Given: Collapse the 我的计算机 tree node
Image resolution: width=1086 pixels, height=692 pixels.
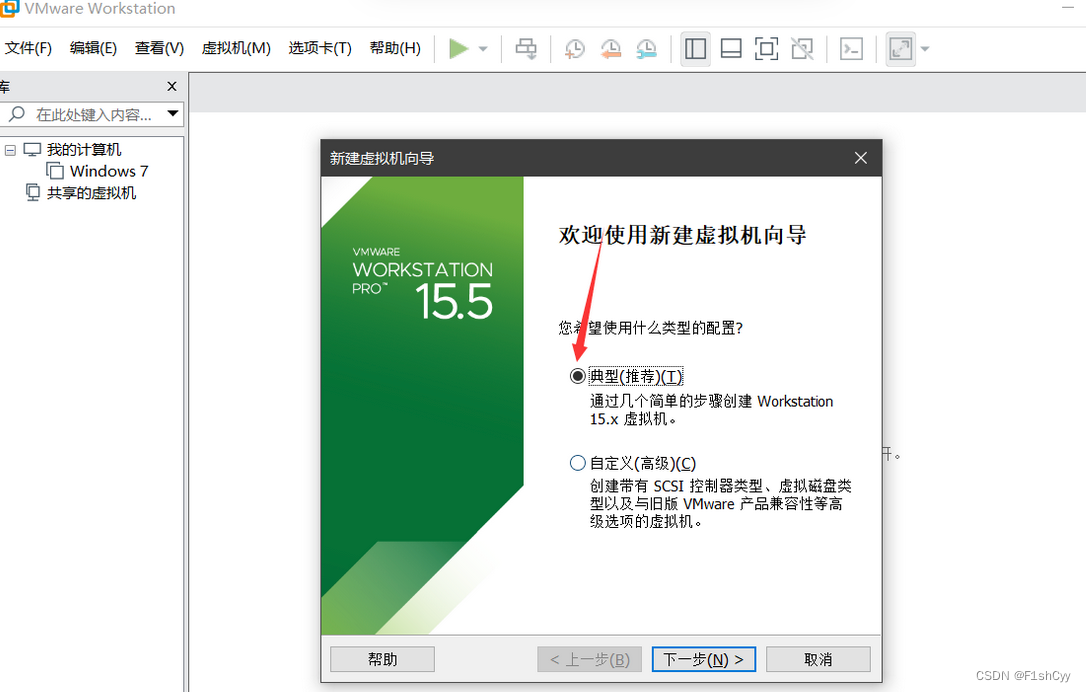Looking at the screenshot, I should [10, 150].
